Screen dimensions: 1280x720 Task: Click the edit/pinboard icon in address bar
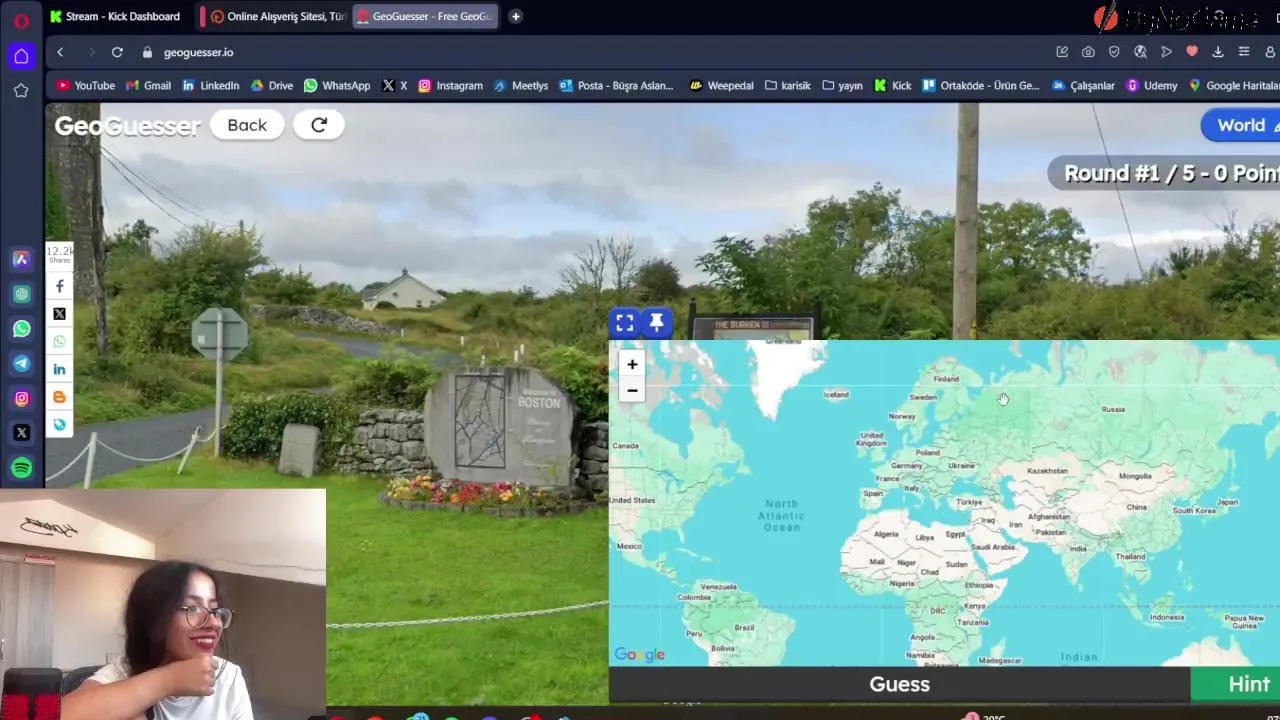click(1062, 52)
